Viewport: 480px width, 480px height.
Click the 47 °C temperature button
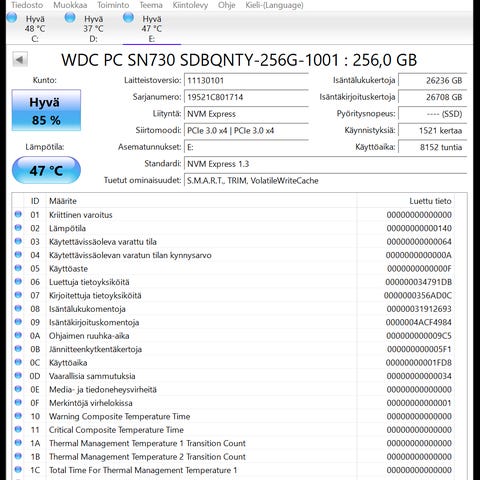click(46, 170)
